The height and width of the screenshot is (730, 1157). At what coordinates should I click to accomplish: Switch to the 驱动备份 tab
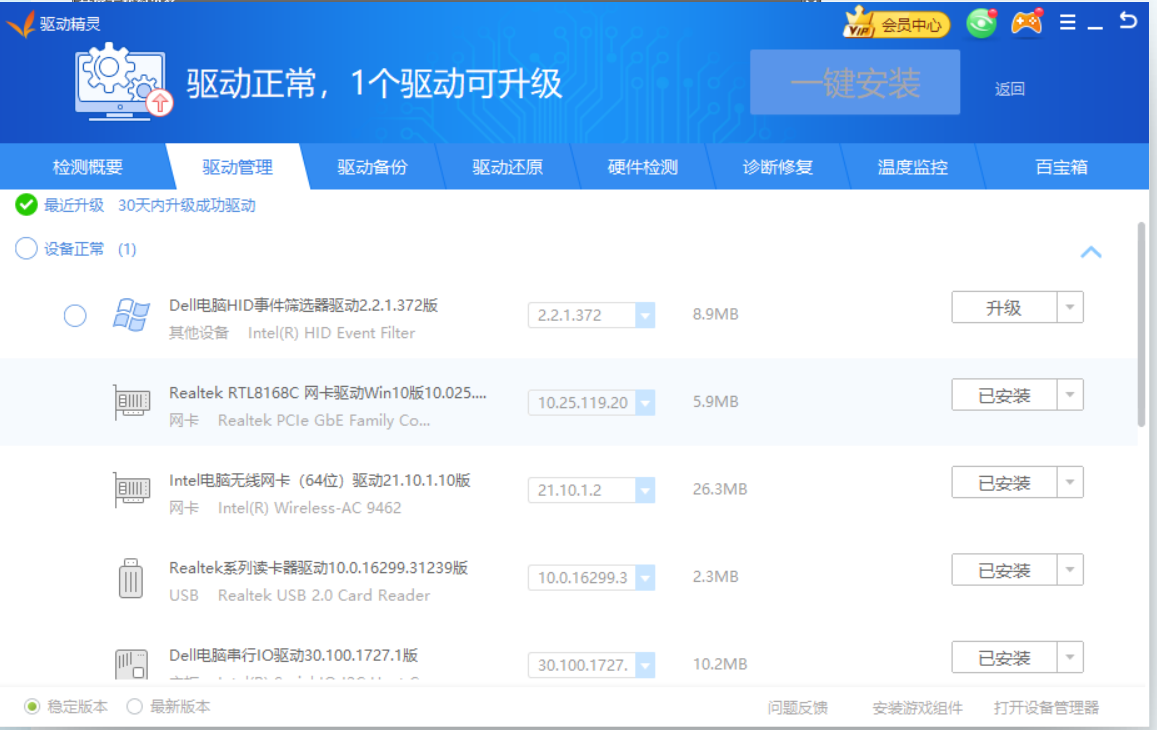point(372,167)
